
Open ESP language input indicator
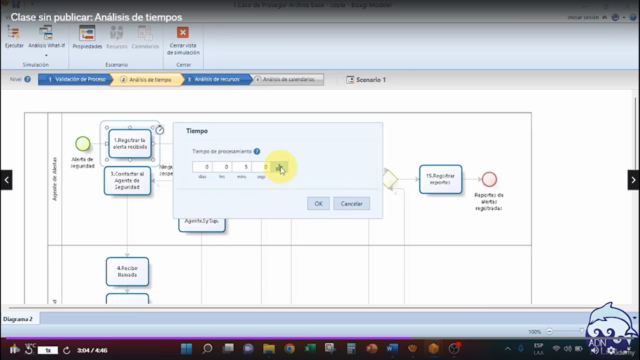coord(538,349)
